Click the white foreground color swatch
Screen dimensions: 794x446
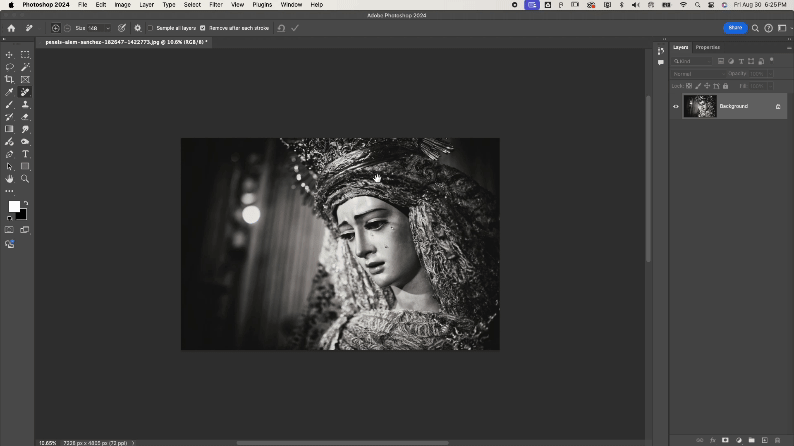[x=14, y=206]
